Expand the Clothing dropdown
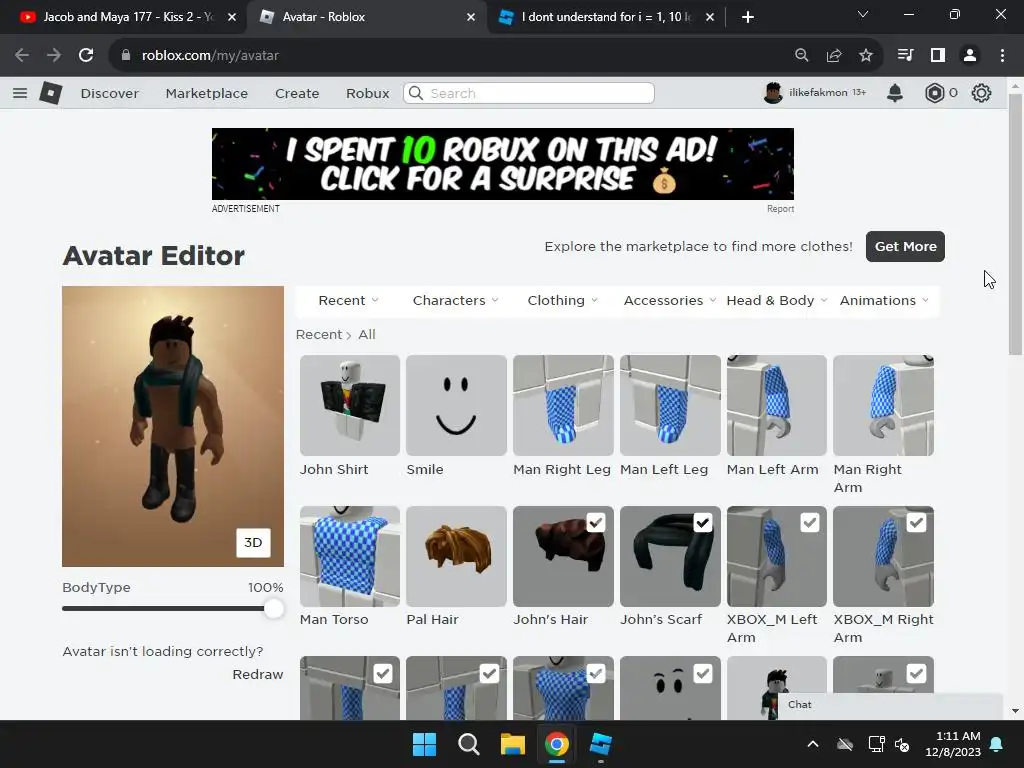This screenshot has width=1024, height=768. coord(562,300)
